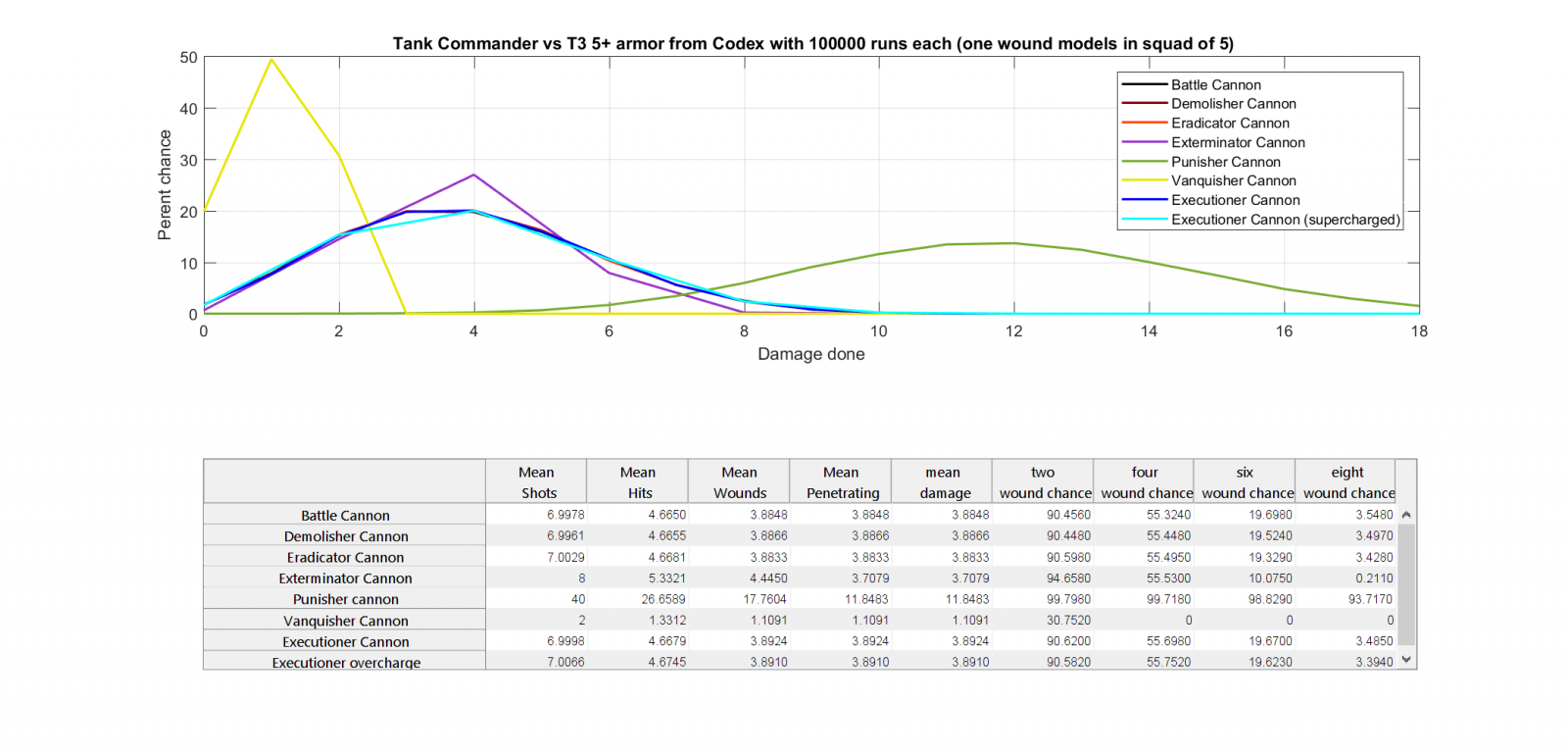The image size is (1568, 753).
Task: Select the Battle Cannon legend entry
Action: point(1215,85)
